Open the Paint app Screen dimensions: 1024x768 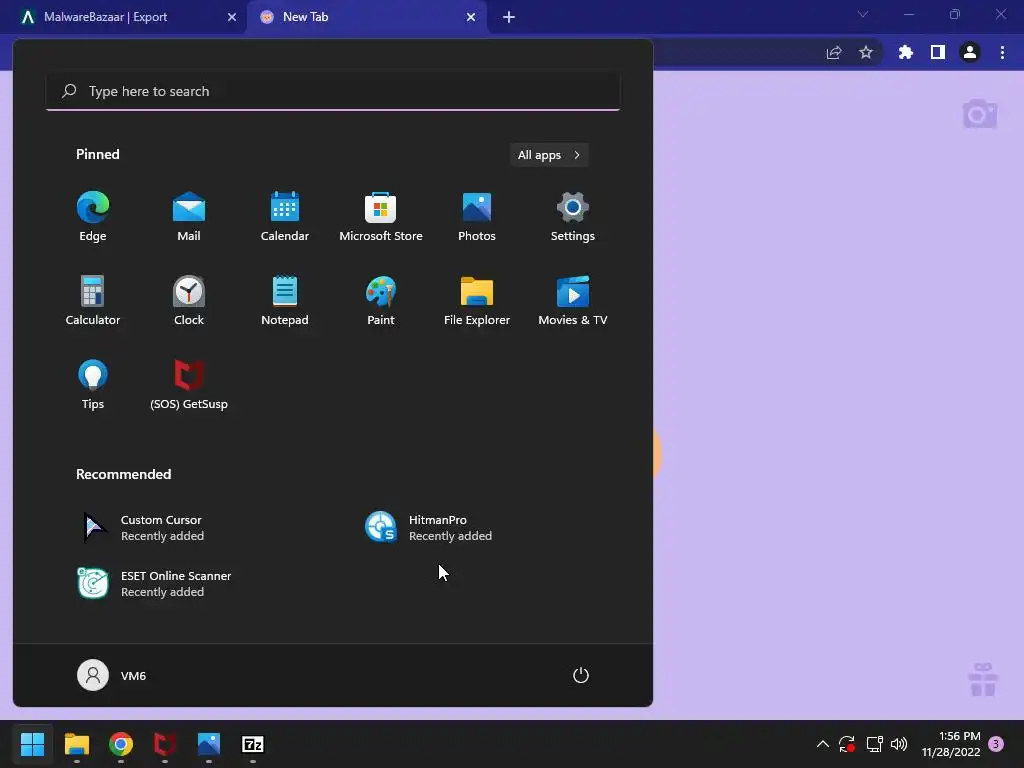pyautogui.click(x=381, y=301)
